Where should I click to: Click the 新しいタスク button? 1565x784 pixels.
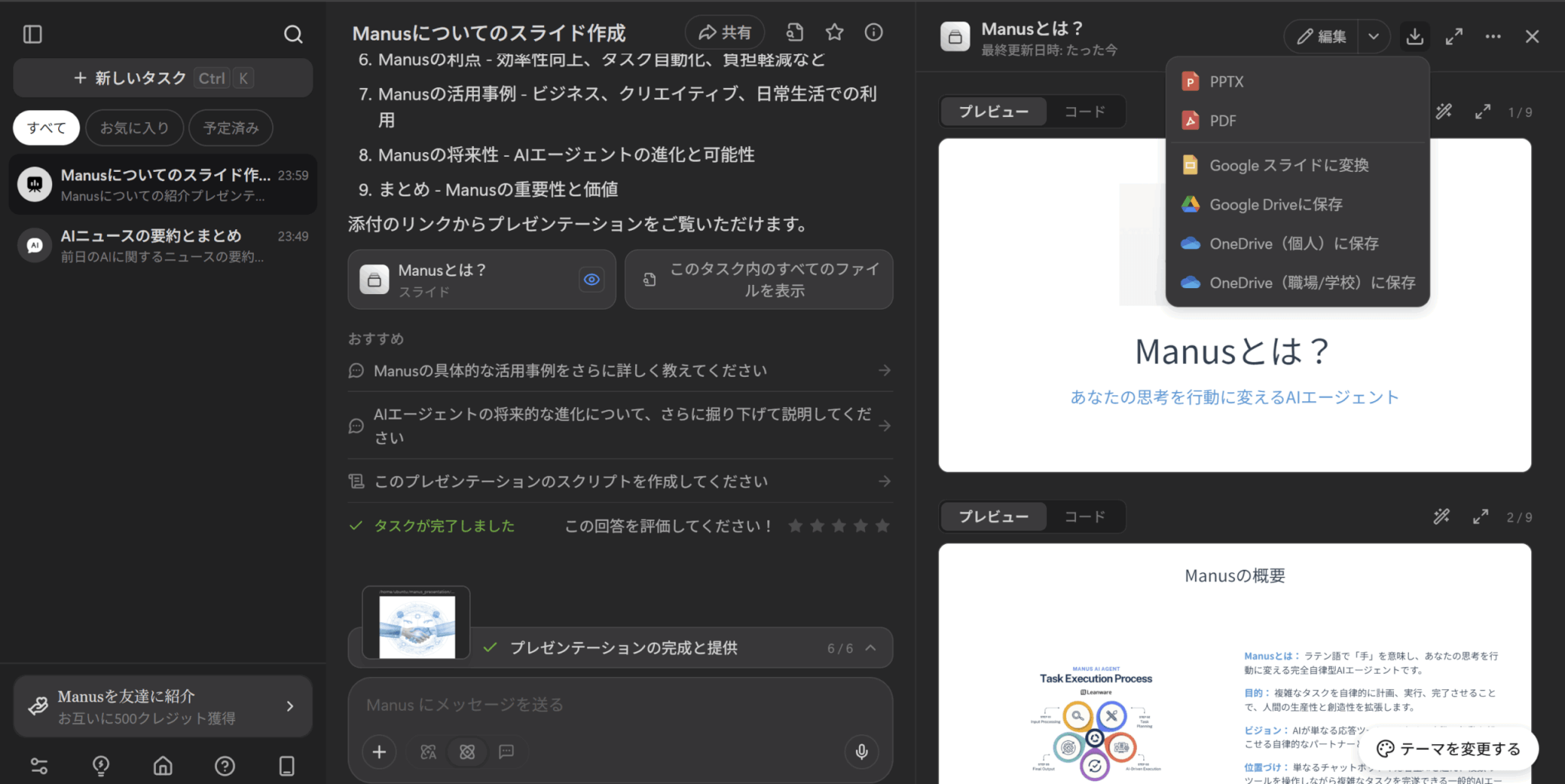163,78
